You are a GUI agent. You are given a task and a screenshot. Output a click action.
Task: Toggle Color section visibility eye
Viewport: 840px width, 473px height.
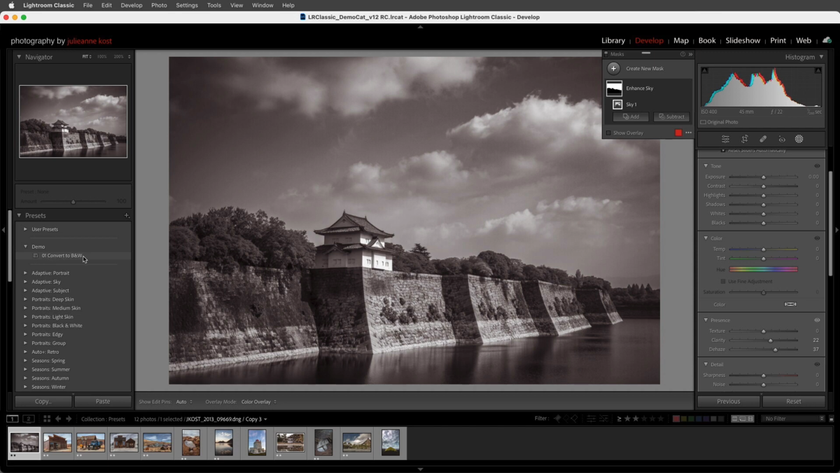click(x=817, y=238)
